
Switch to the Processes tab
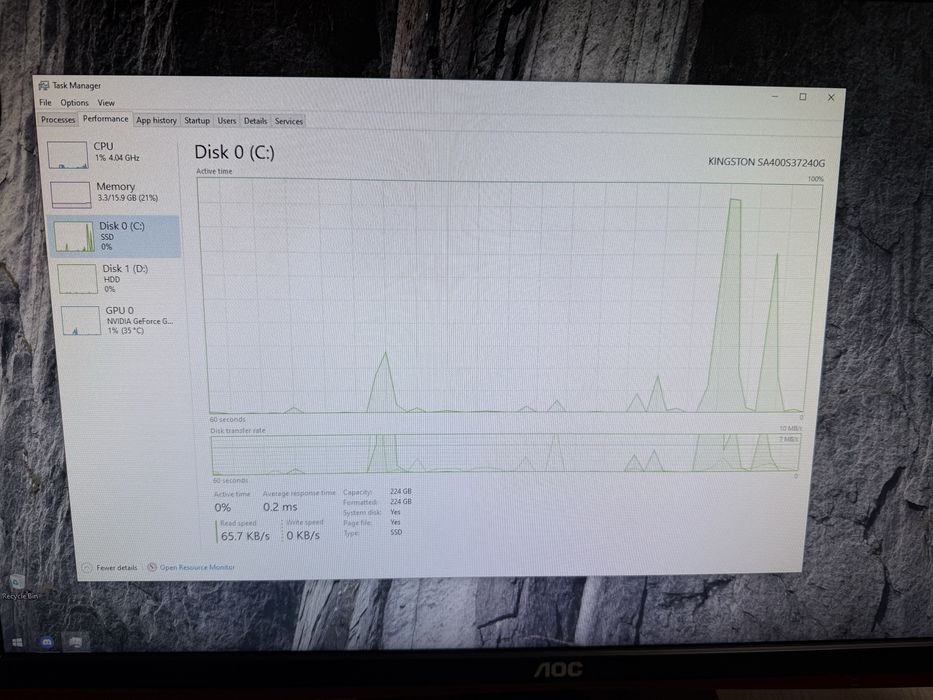click(58, 120)
